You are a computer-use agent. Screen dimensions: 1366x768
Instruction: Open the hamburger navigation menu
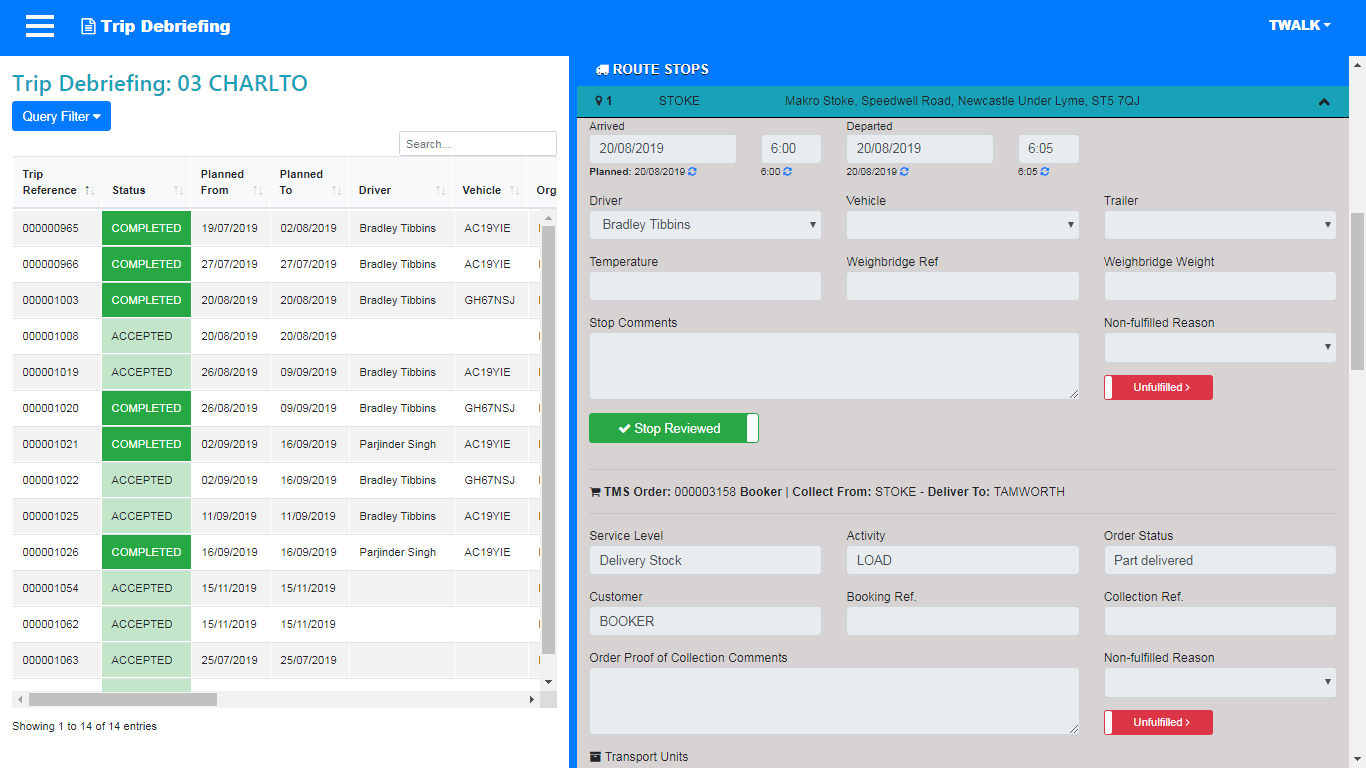pyautogui.click(x=40, y=26)
